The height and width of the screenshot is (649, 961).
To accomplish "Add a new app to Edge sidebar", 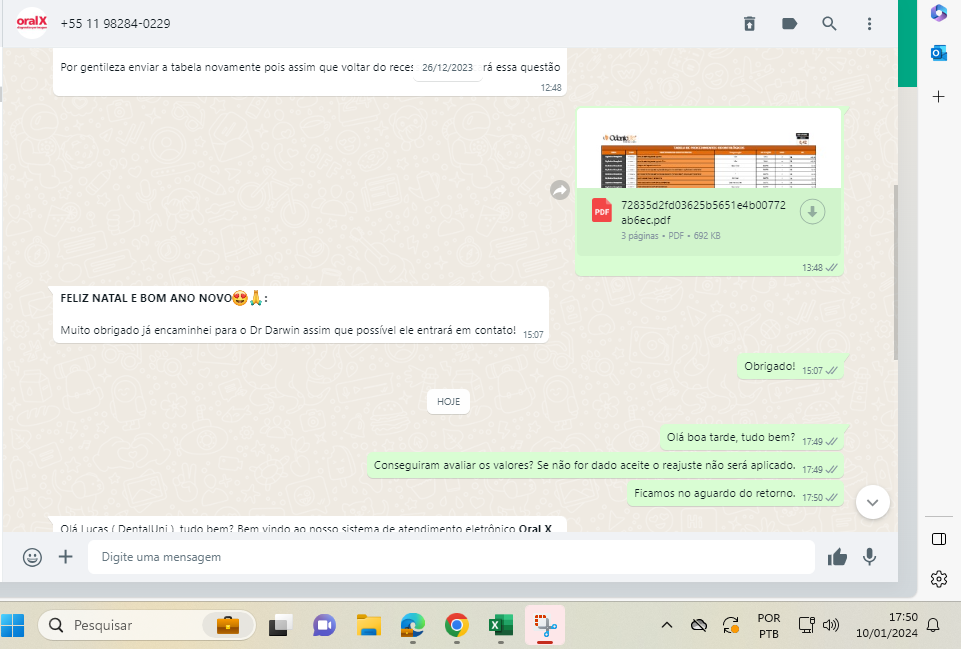I will pos(938,96).
